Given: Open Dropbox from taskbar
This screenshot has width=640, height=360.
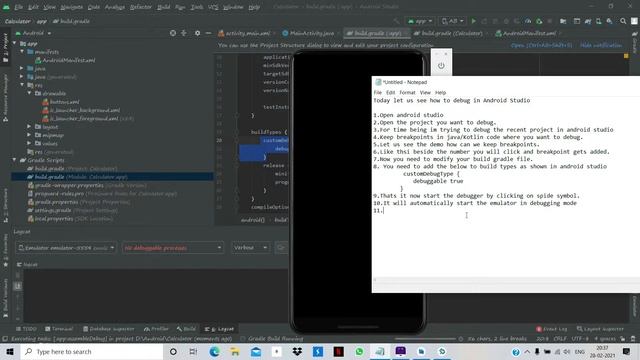Looking at the screenshot, I should point(297,351).
